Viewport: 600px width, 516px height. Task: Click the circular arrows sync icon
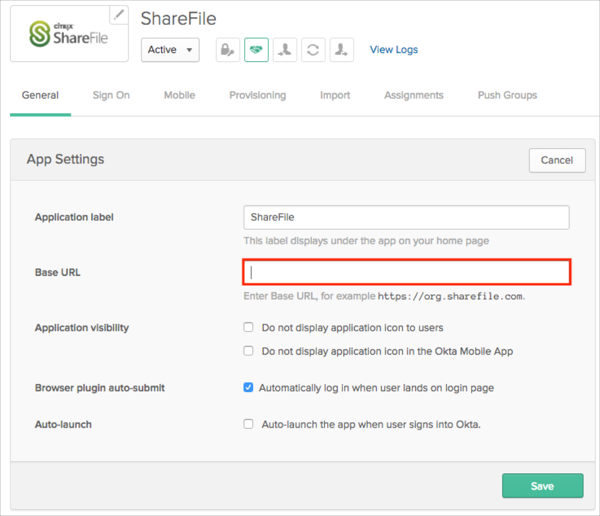coord(313,50)
